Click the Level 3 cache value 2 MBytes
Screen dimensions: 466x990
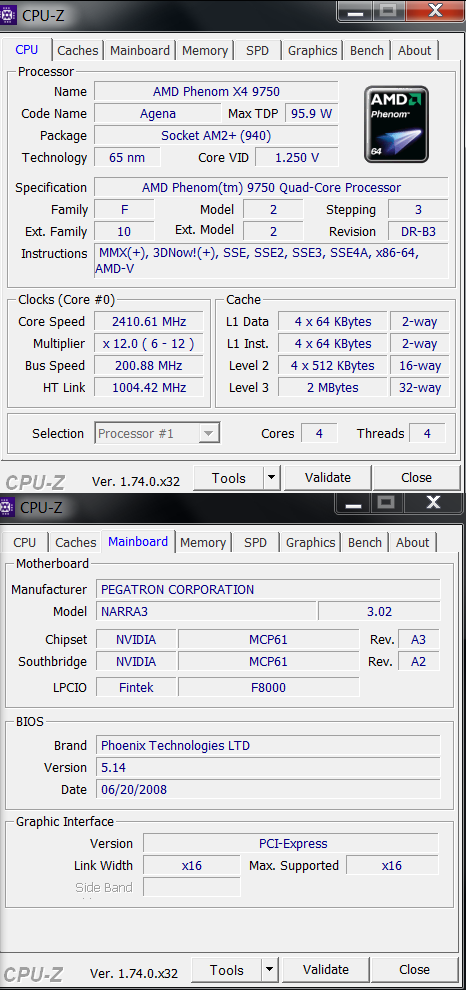point(333,388)
